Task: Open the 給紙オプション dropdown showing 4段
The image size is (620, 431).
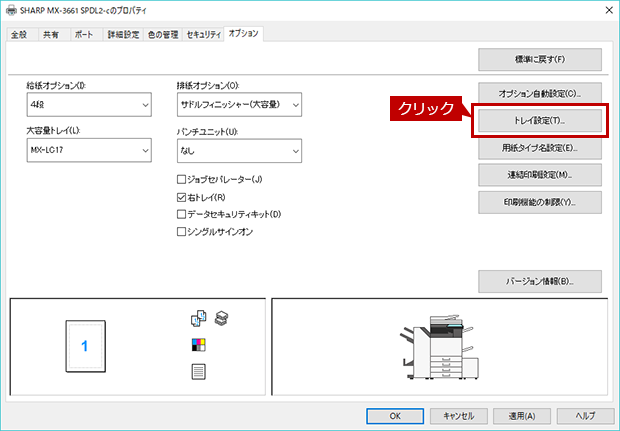Action: tap(89, 104)
